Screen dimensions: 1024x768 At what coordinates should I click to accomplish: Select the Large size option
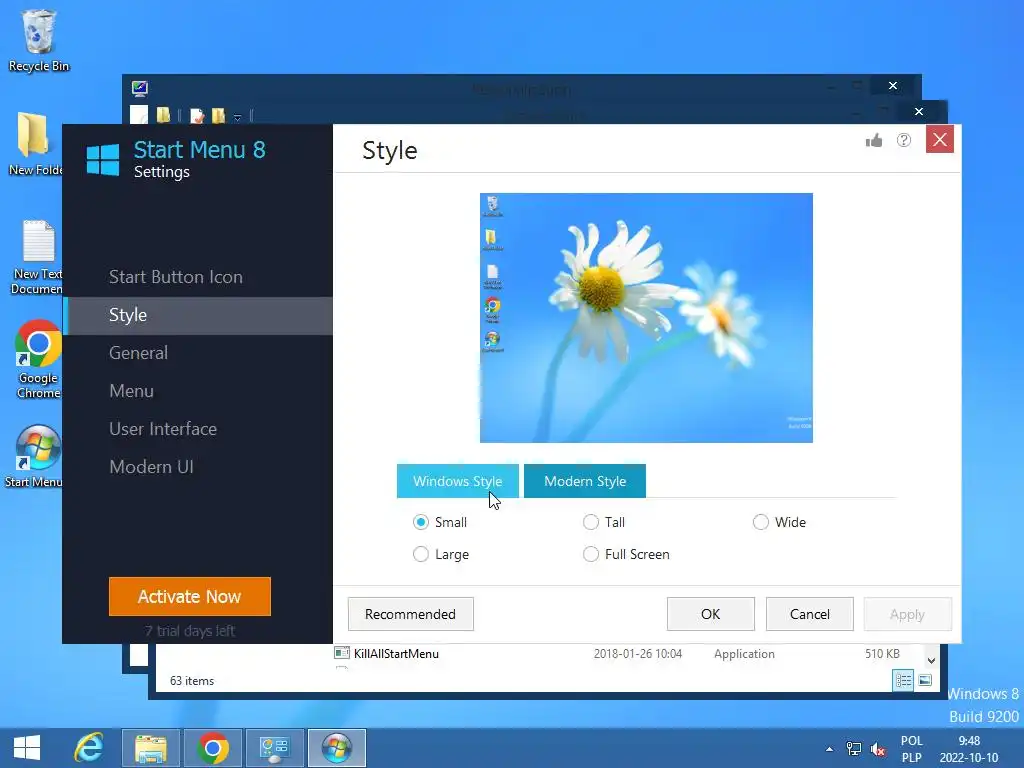pyautogui.click(x=441, y=554)
